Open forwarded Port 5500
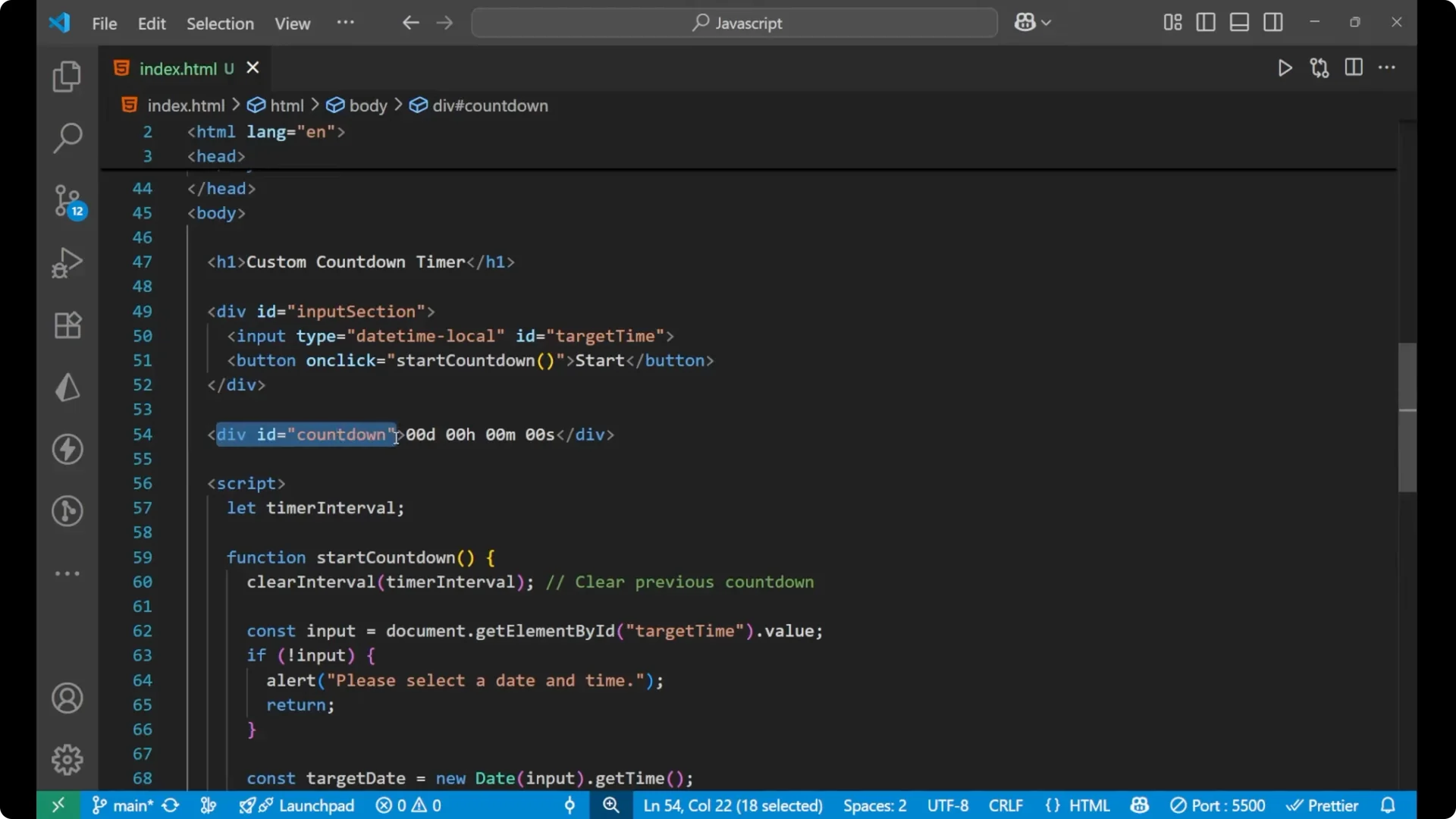 pyautogui.click(x=1219, y=805)
